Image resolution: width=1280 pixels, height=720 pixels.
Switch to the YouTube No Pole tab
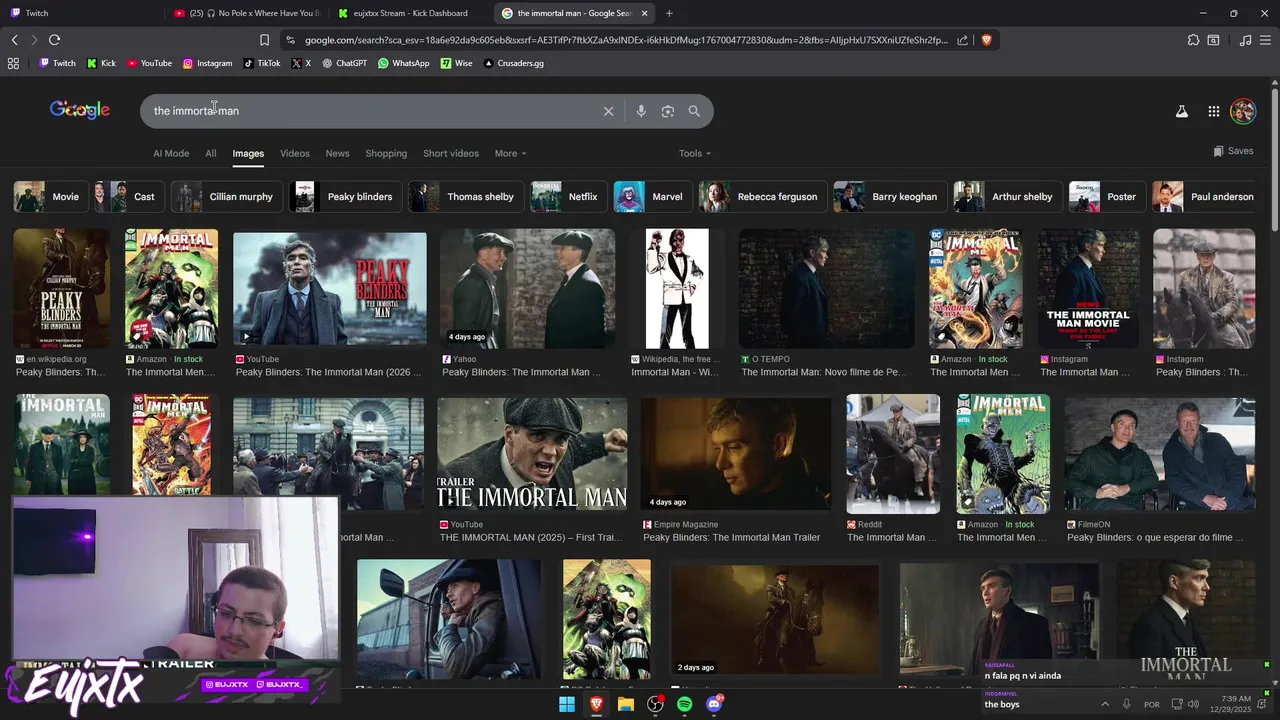(247, 13)
